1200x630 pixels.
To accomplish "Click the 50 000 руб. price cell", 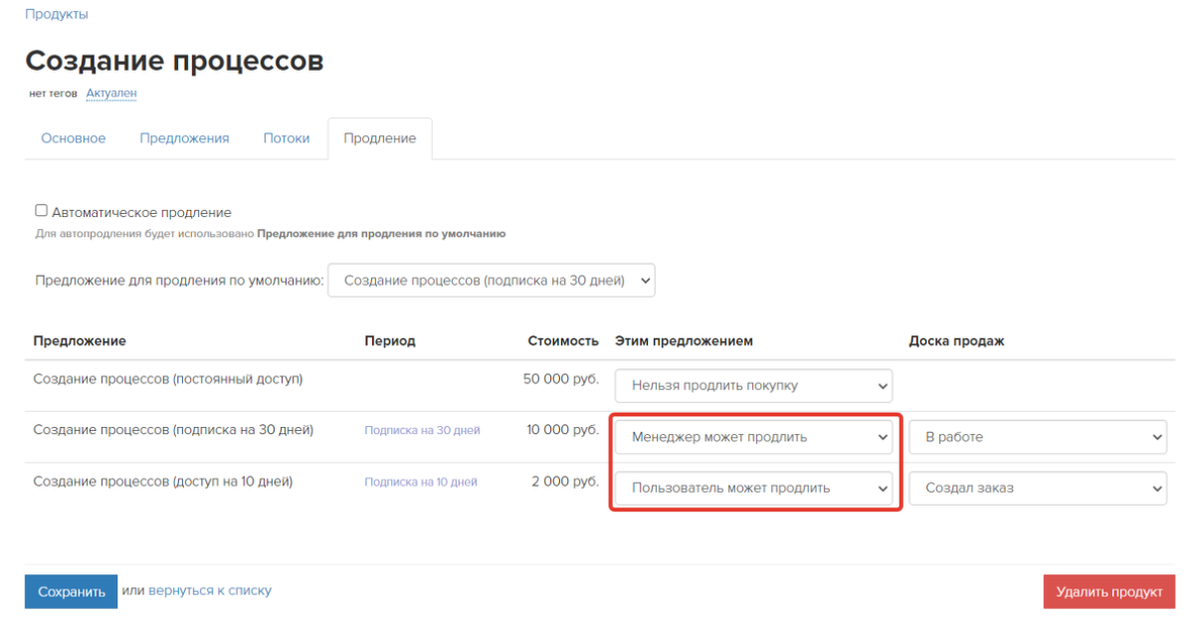I will [561, 379].
